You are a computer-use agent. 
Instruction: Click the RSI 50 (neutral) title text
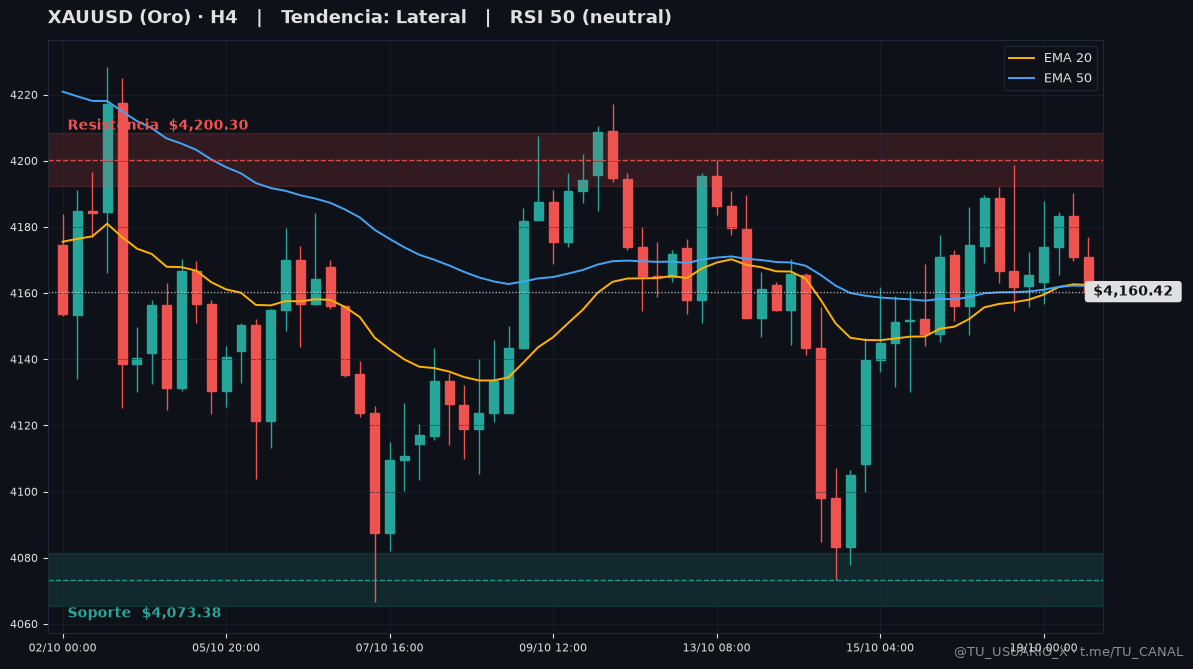(590, 17)
